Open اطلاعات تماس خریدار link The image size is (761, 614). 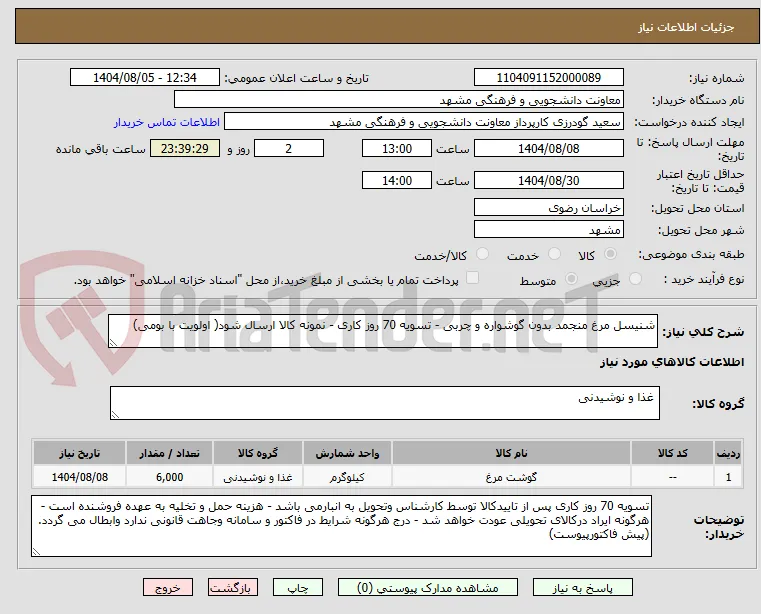[167, 122]
